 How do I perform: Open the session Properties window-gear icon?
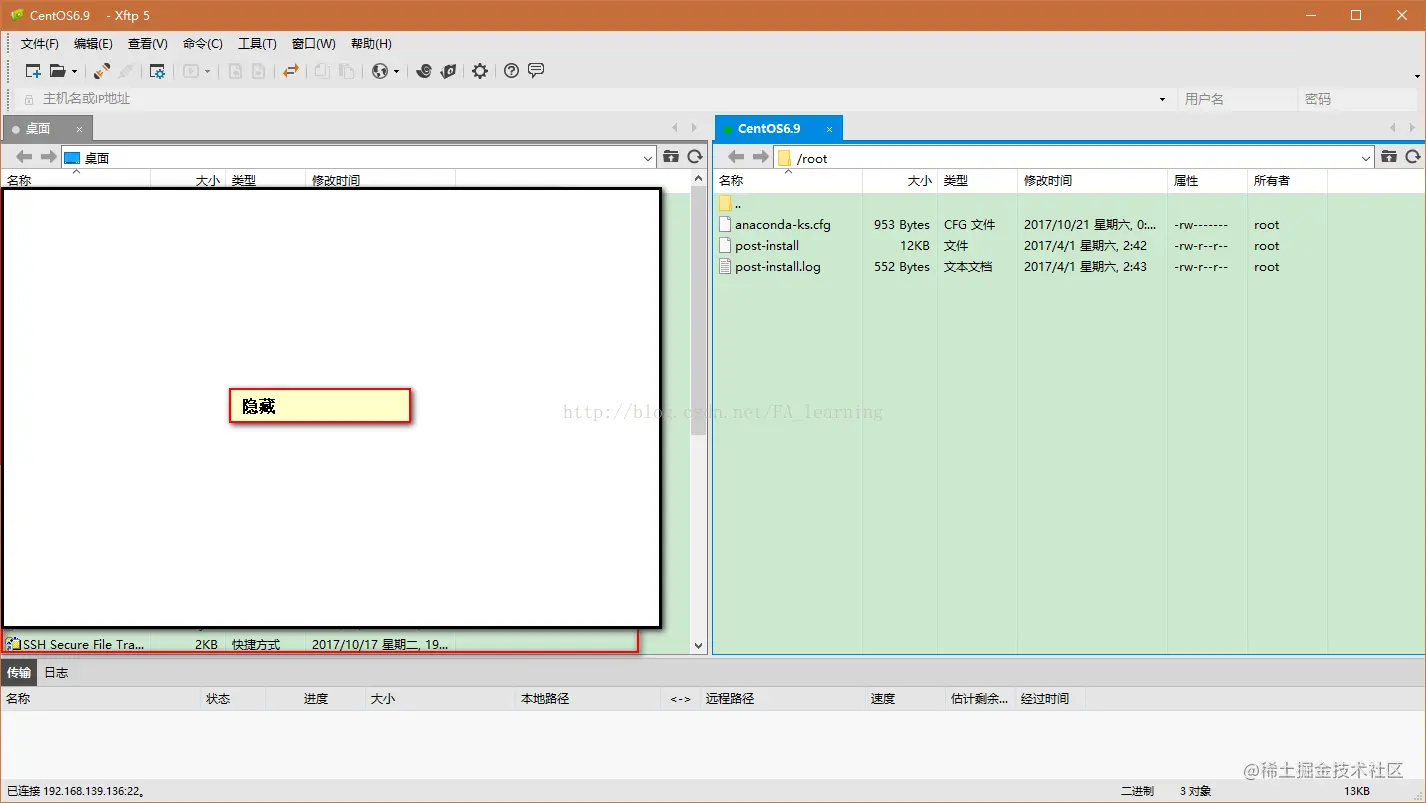pos(157,71)
